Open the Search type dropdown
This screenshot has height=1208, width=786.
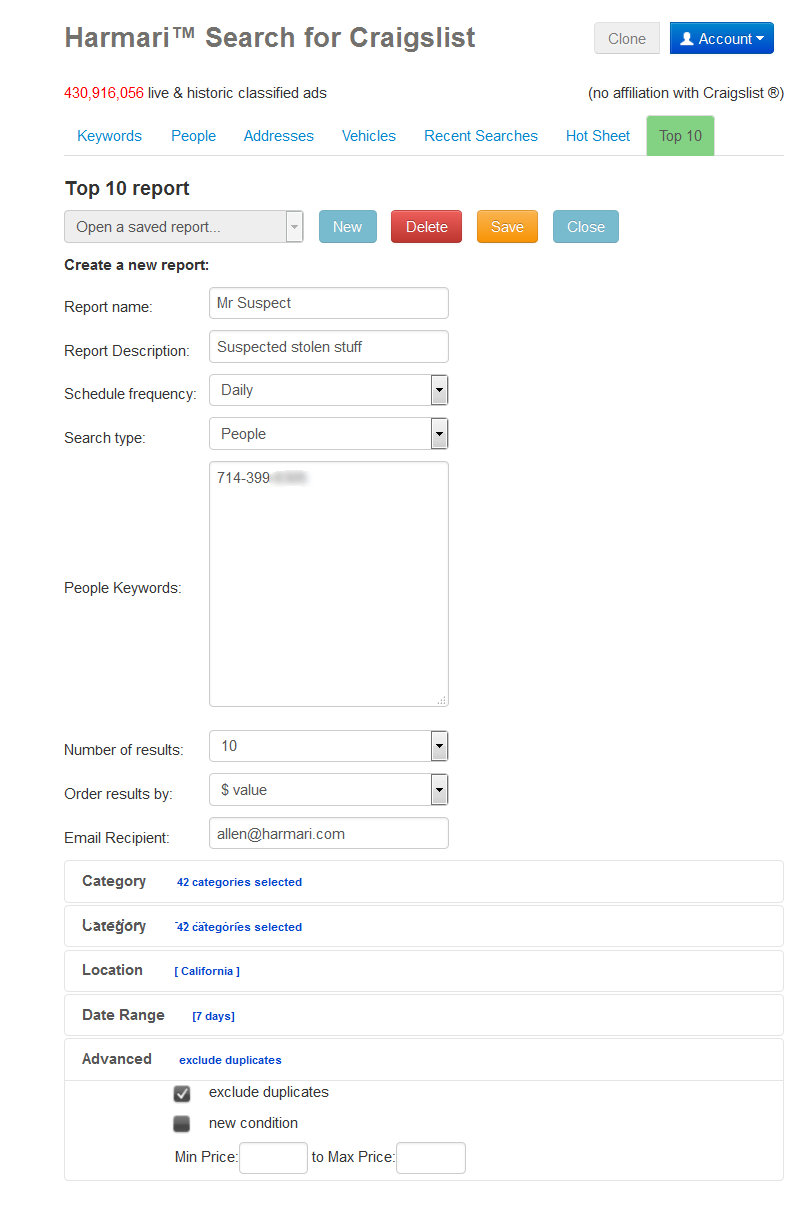click(329, 434)
